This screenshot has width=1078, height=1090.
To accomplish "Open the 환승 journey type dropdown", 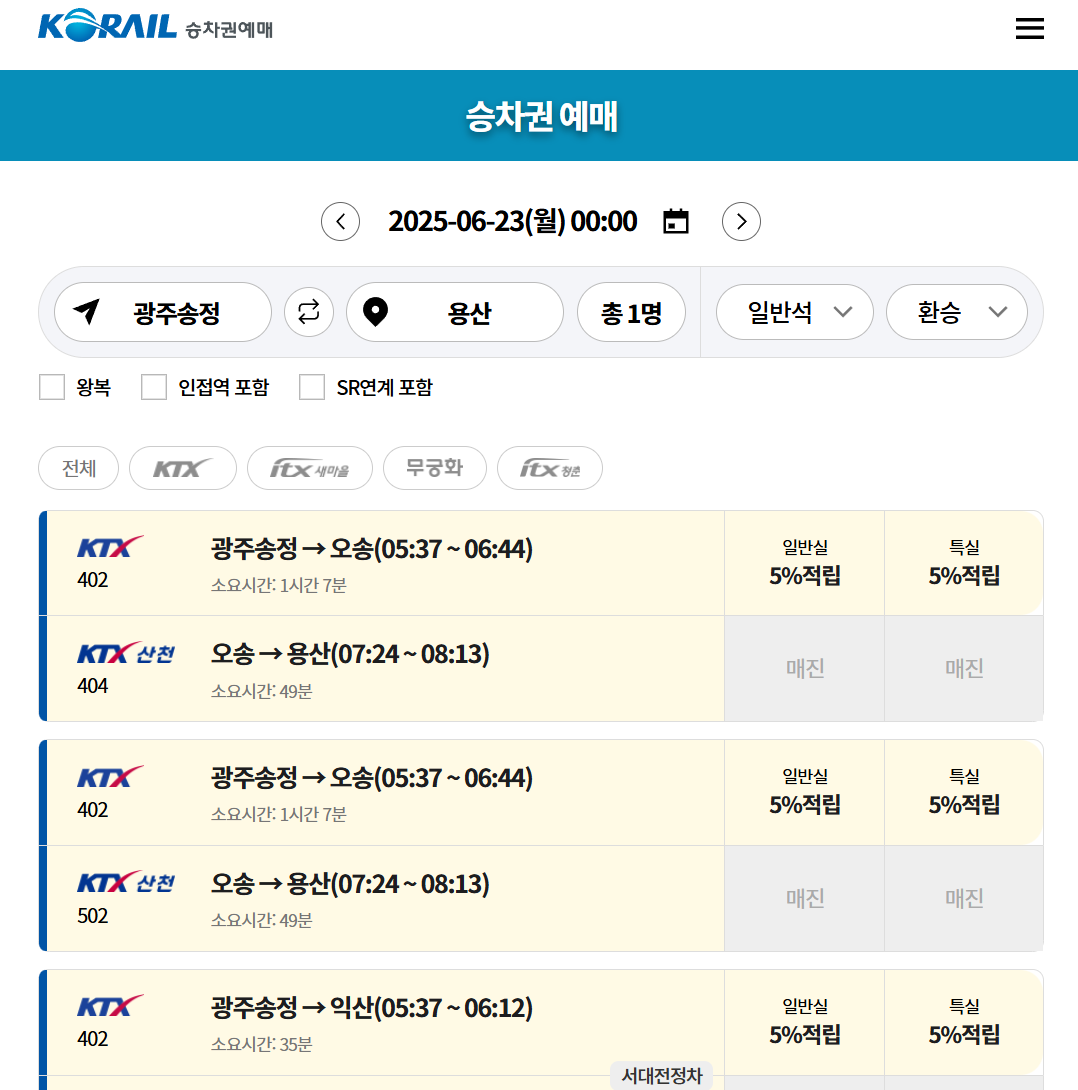I will click(x=956, y=312).
